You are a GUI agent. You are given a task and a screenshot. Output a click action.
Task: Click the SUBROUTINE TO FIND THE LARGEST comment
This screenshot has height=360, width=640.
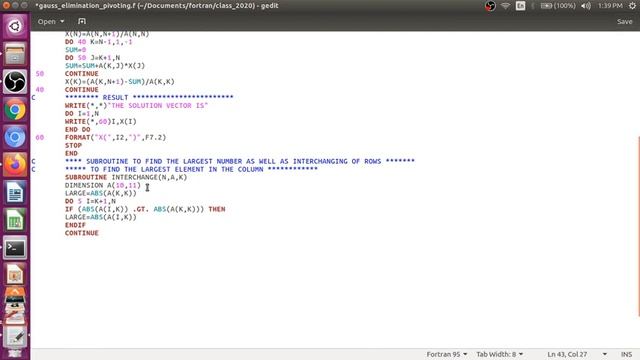(x=240, y=161)
